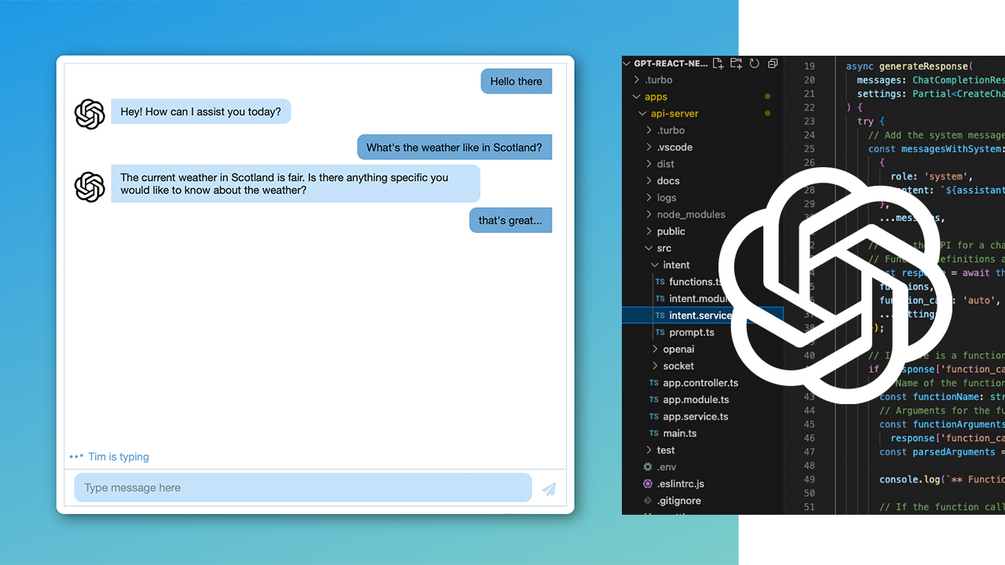This screenshot has height=565, width=1005.
Task: Create a new folder in the explorer header
Action: tap(736, 63)
